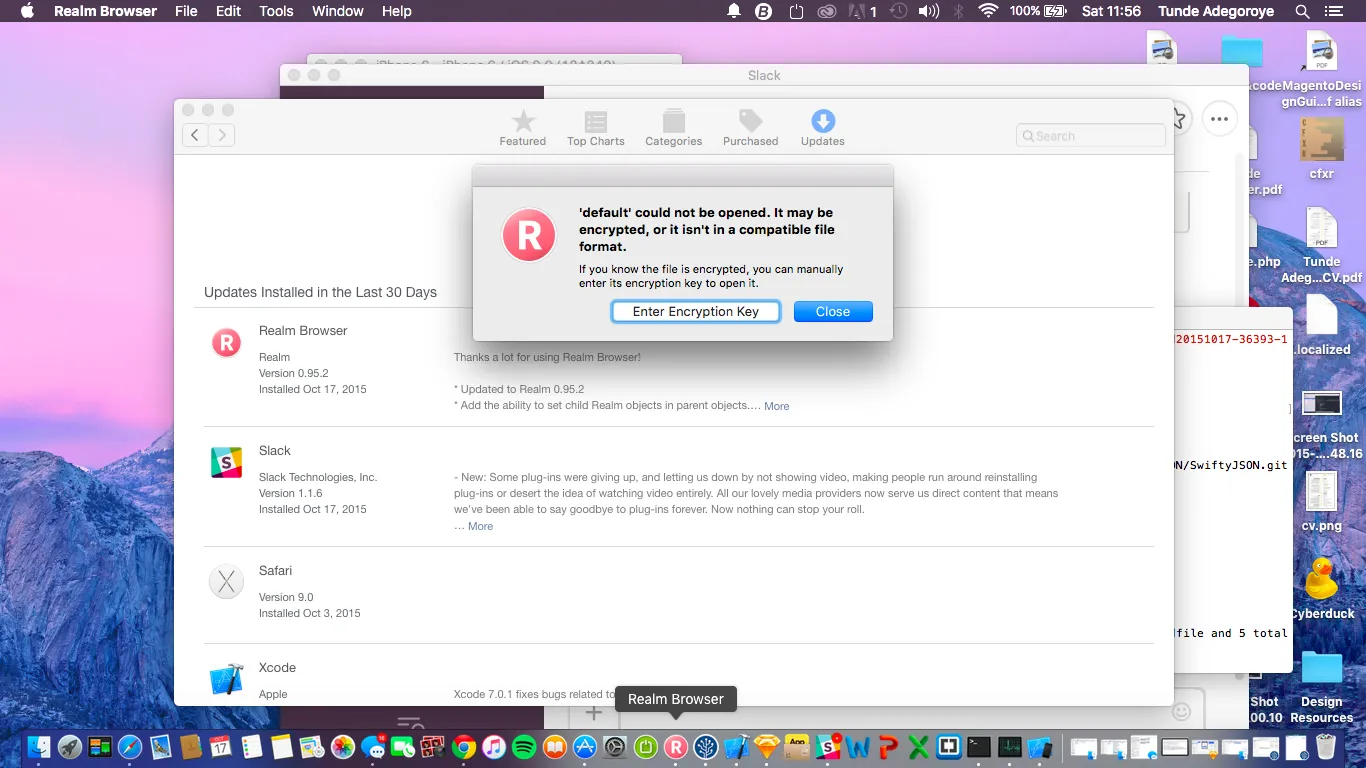This screenshot has height=768, width=1366.
Task: Click the Slack window more options button
Action: (1218, 119)
